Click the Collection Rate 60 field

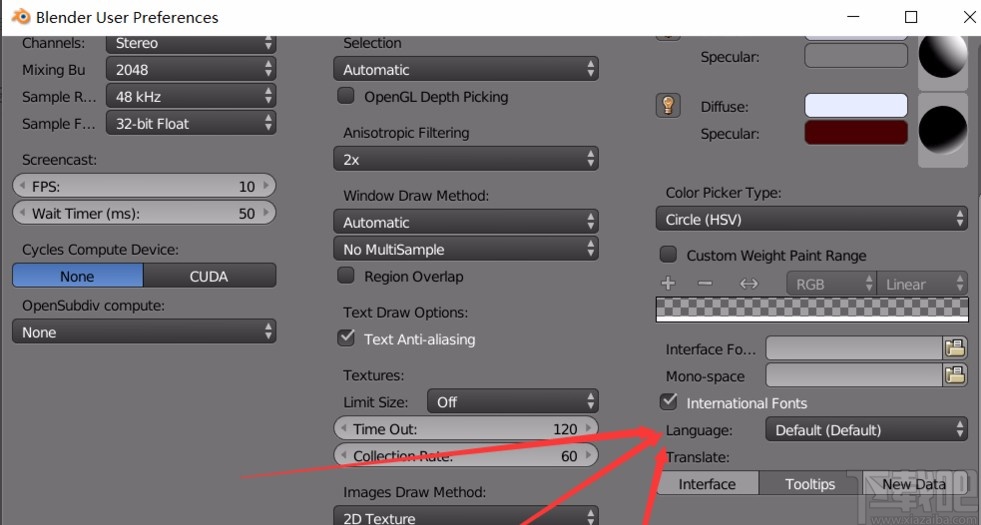465,456
